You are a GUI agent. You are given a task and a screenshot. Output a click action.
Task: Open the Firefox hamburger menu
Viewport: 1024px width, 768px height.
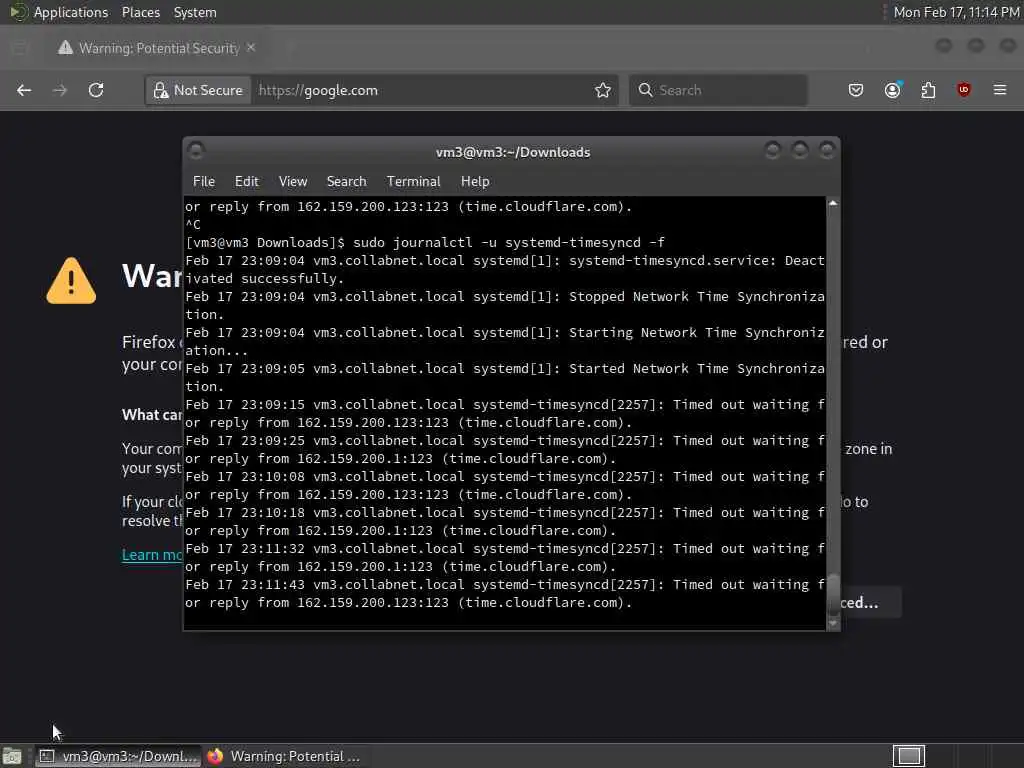click(1000, 90)
